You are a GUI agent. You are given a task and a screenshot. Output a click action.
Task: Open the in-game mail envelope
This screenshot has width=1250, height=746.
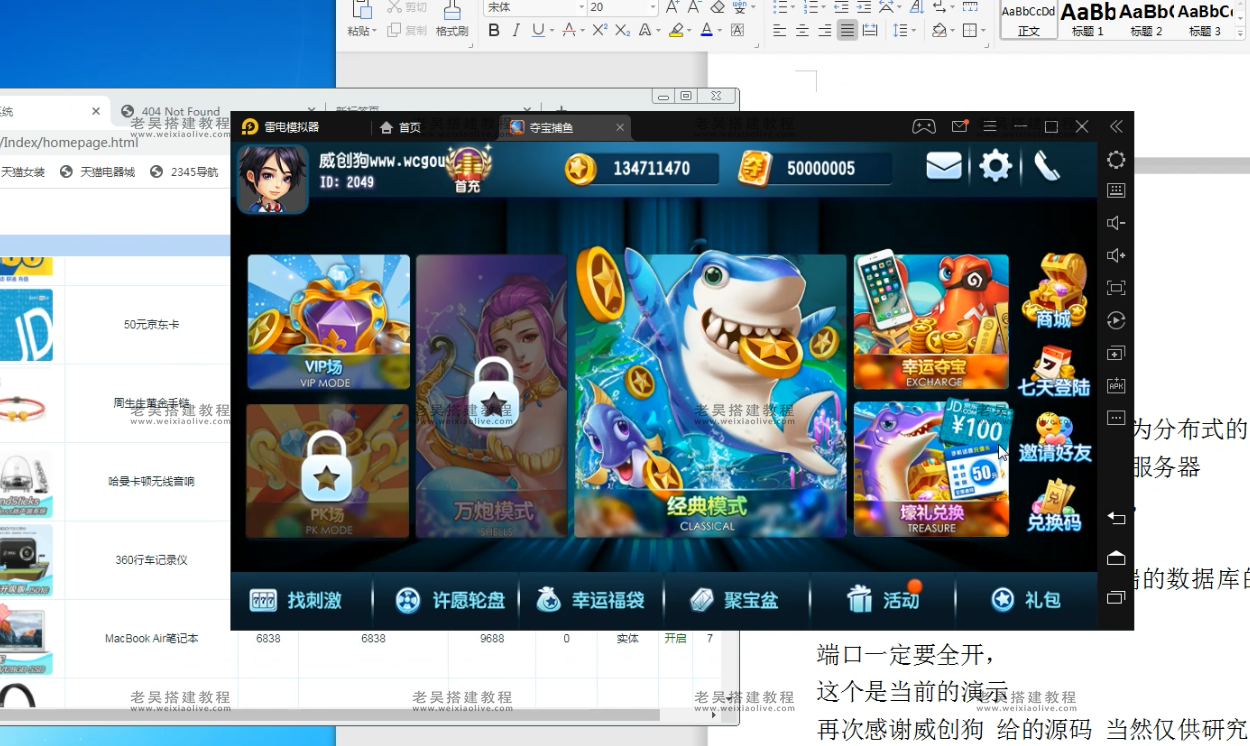pyautogui.click(x=943, y=166)
